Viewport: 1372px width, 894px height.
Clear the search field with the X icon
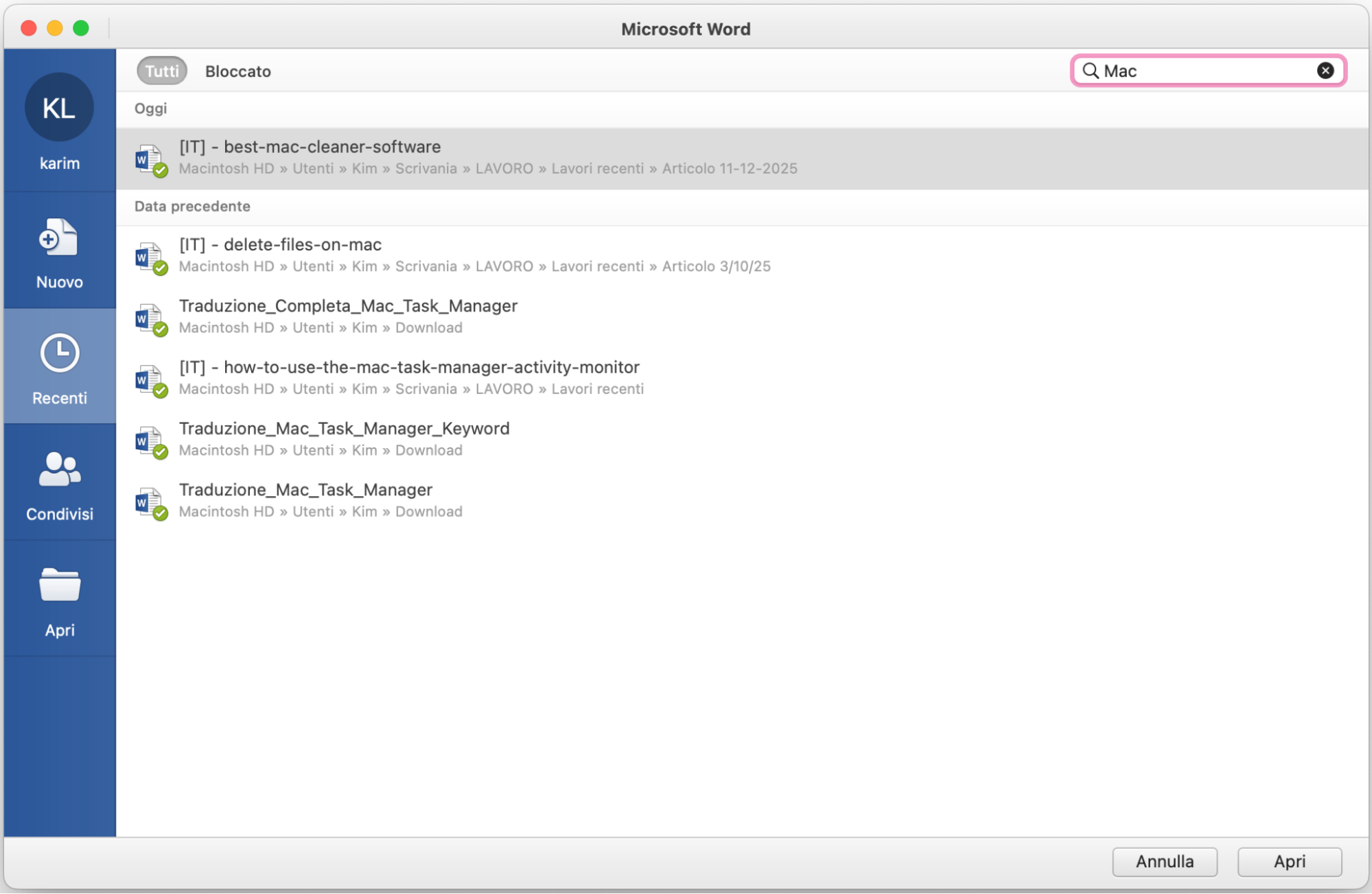[1325, 71]
